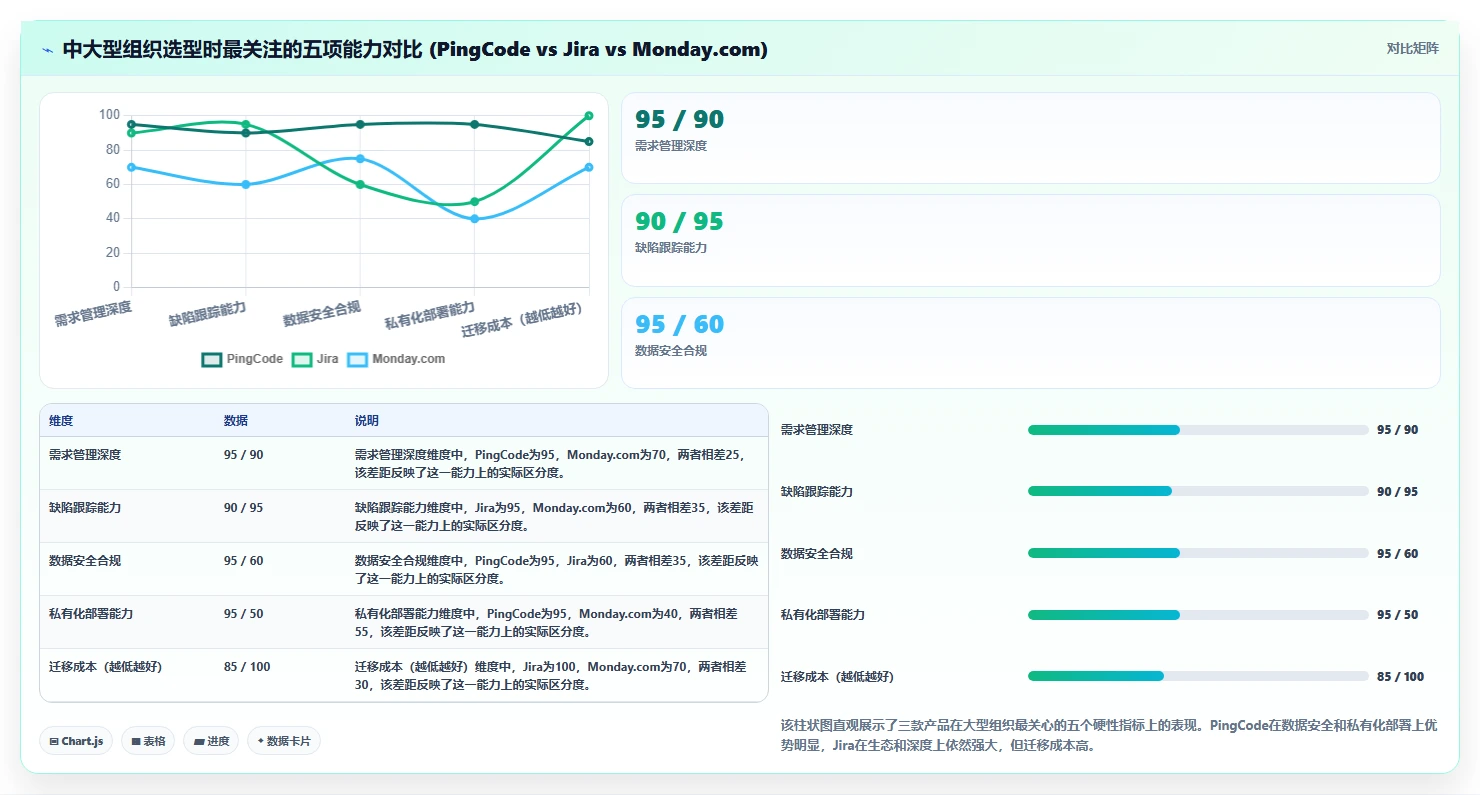The image size is (1480, 795).
Task: Select 迁移成本（越低越好）in table's first column
Action: tap(105, 667)
